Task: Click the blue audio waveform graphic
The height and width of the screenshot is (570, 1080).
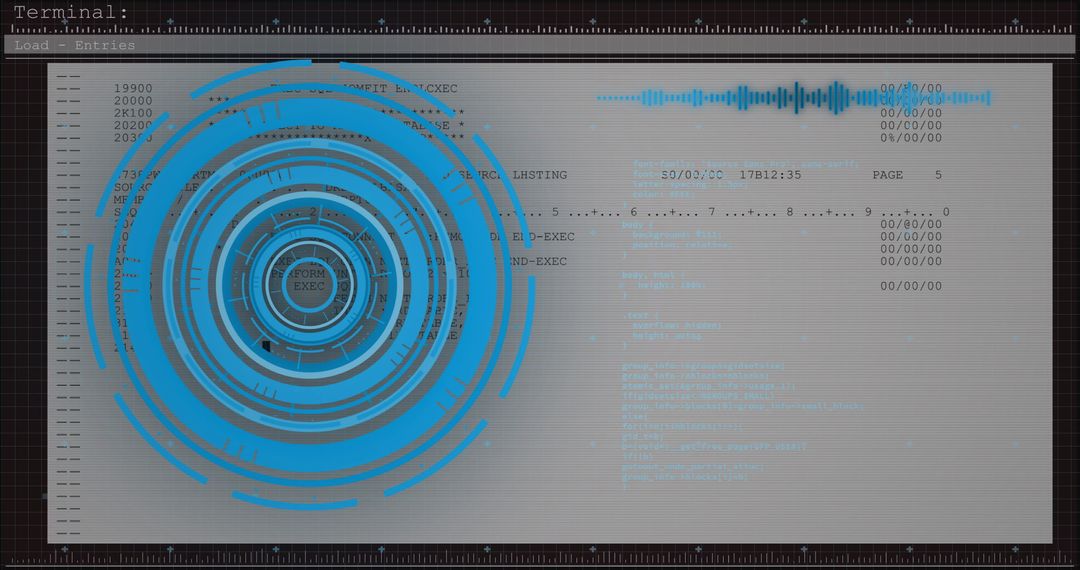Action: pos(793,98)
